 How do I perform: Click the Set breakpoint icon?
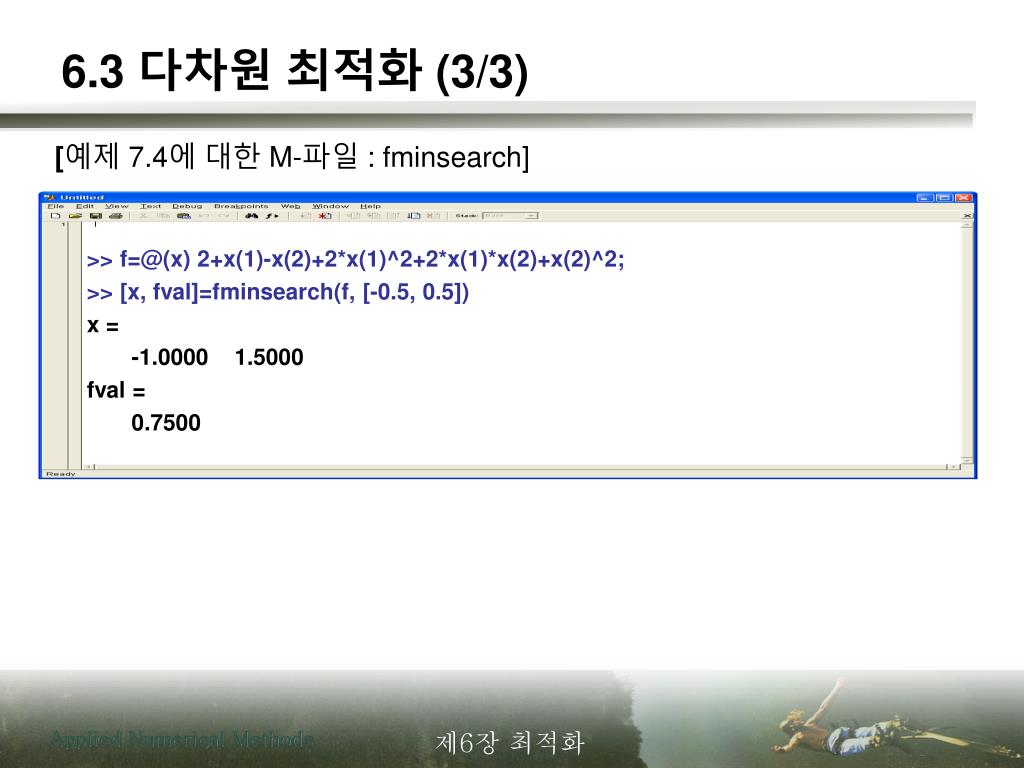tap(305, 216)
